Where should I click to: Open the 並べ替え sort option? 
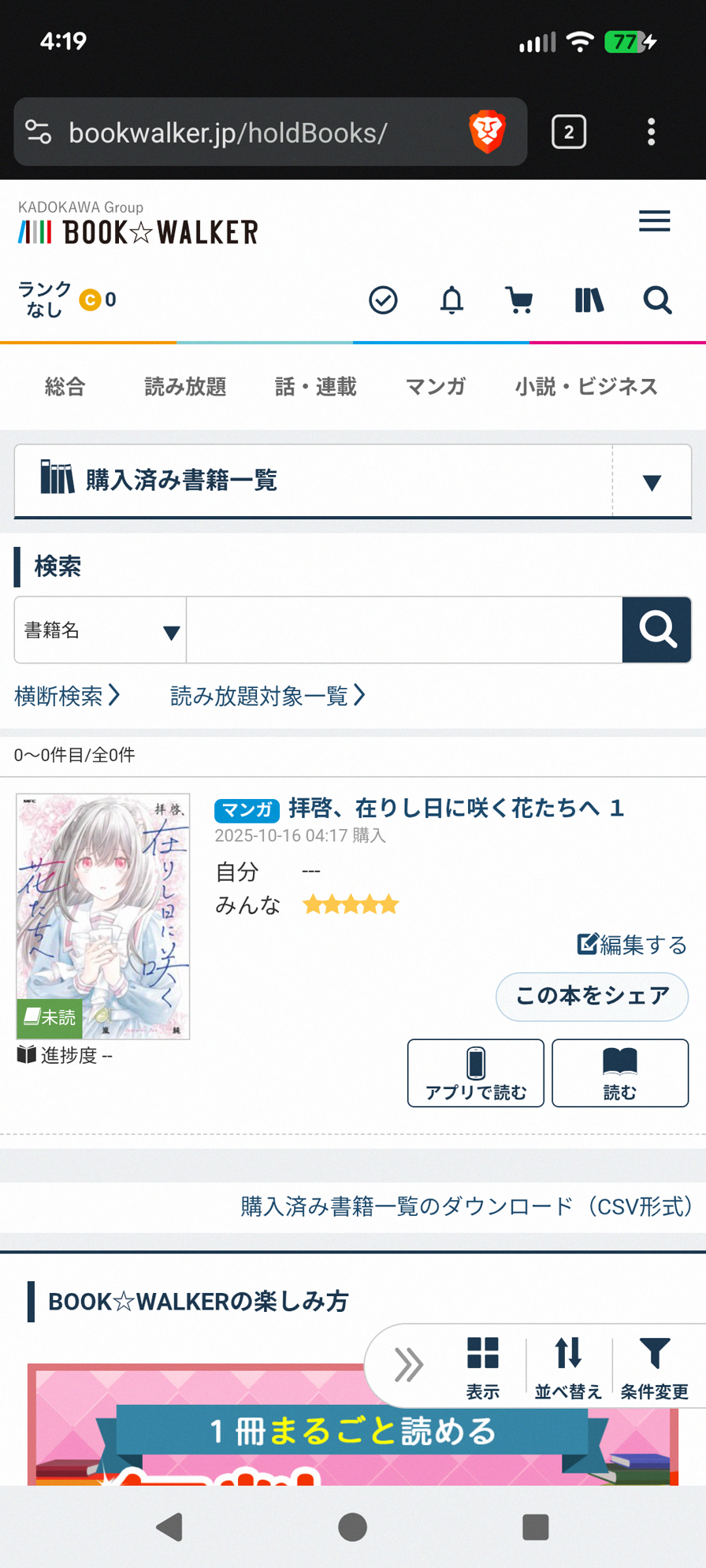click(x=568, y=1368)
